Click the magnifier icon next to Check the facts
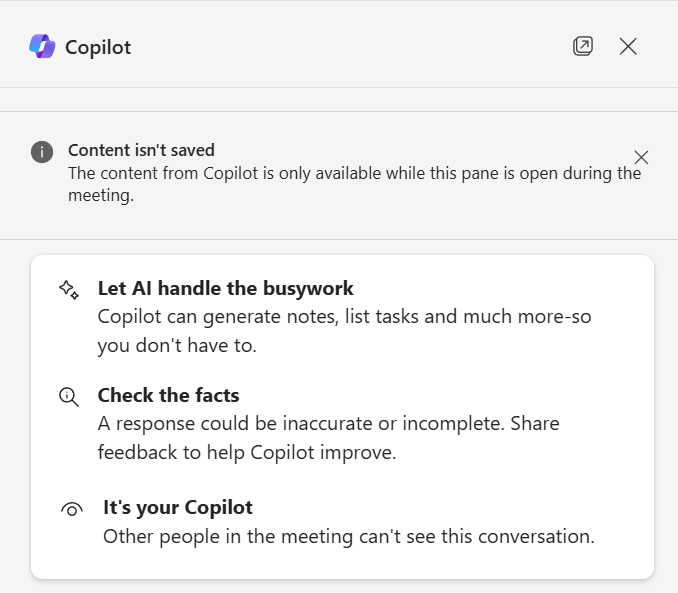 (69, 397)
